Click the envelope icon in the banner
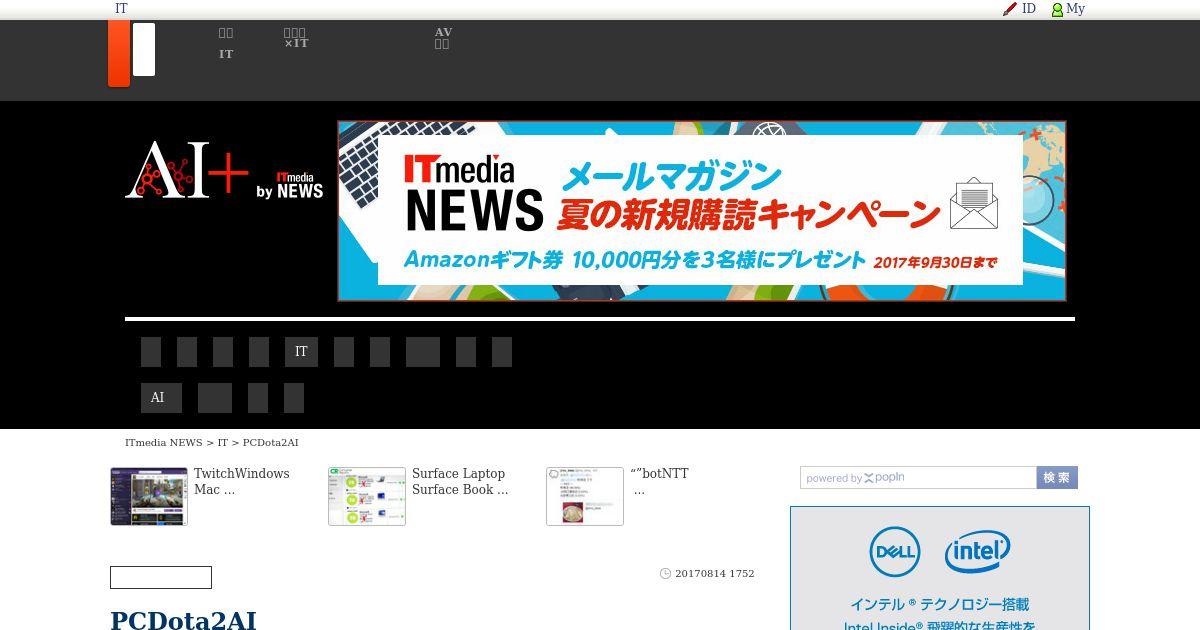This screenshot has width=1200, height=630. point(973,204)
